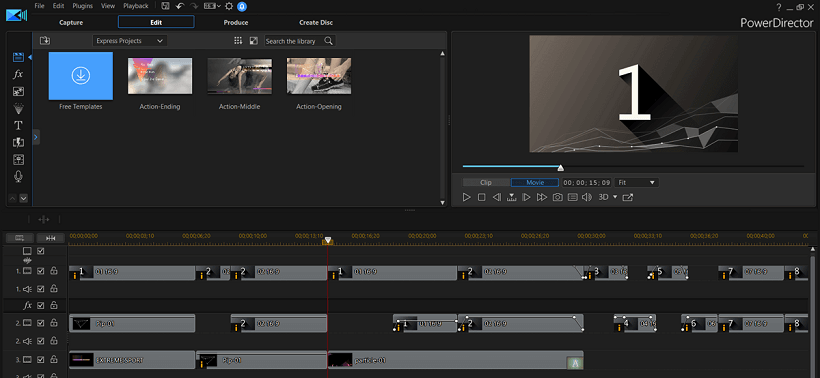
Task: Open the Particle Room icon
Action: point(18,108)
